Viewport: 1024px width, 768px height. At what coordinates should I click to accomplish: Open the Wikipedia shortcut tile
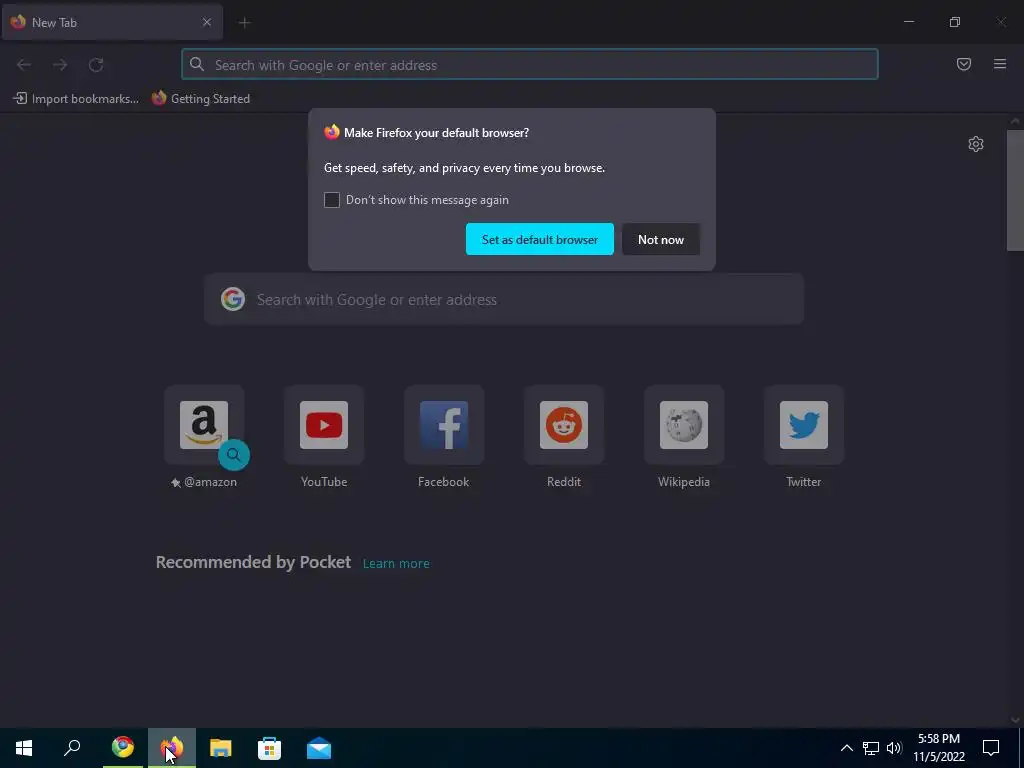pos(684,424)
